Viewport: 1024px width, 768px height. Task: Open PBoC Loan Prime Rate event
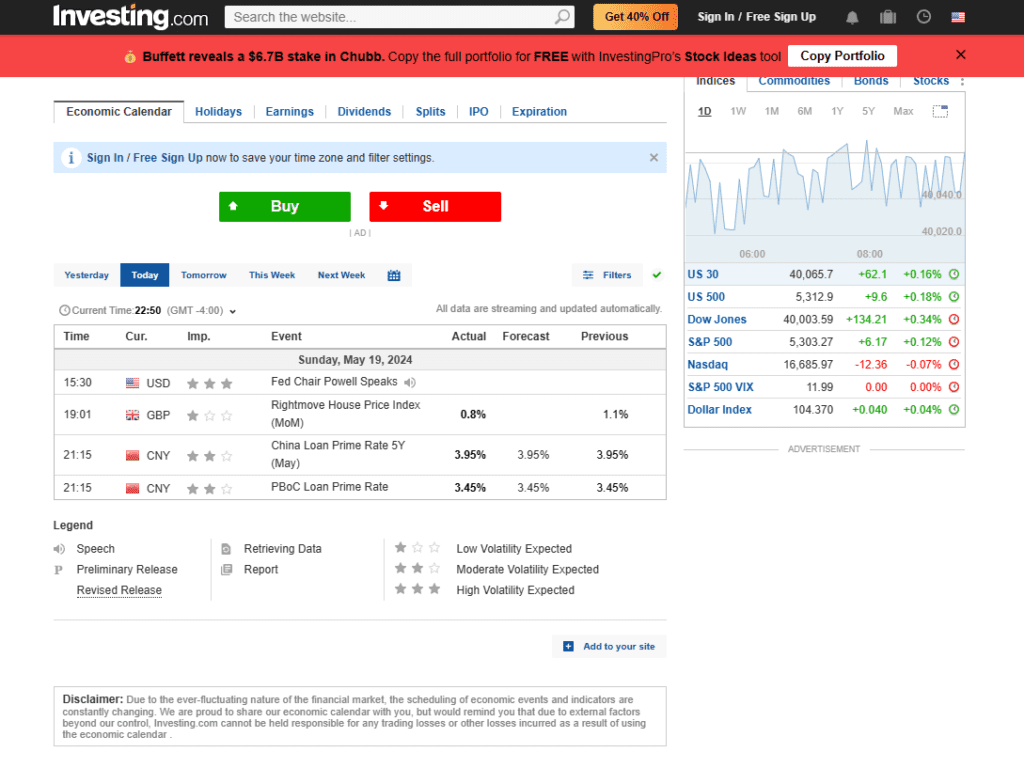pyautogui.click(x=329, y=487)
